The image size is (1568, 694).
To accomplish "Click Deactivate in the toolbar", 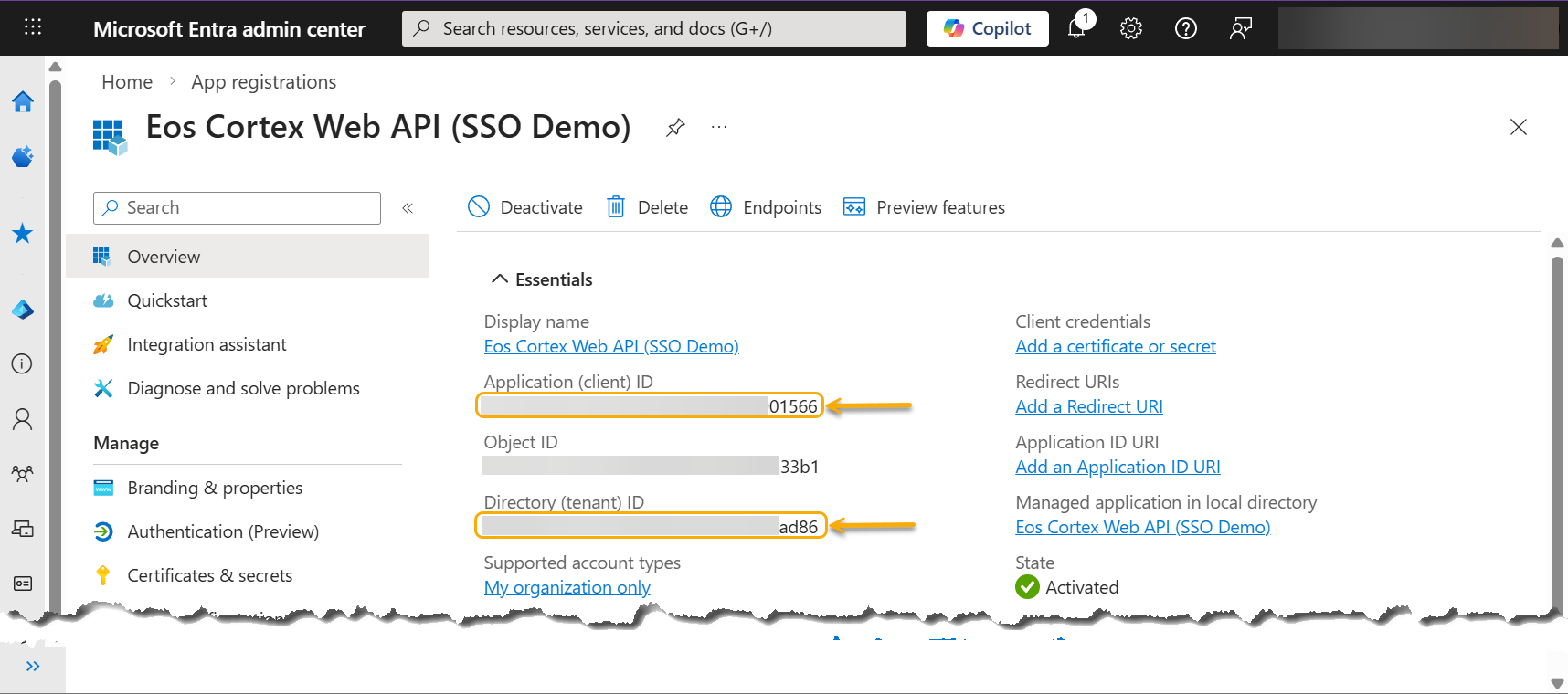I will coord(525,207).
